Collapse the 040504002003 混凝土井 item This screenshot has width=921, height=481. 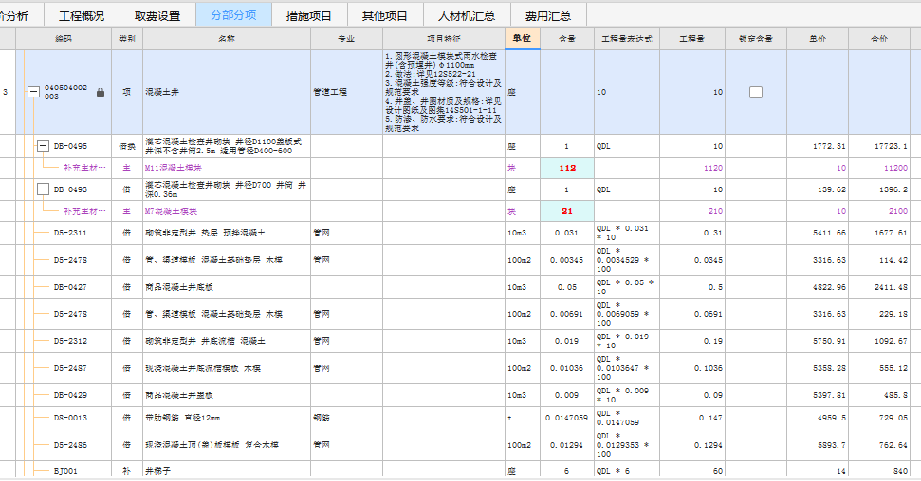pos(34,92)
